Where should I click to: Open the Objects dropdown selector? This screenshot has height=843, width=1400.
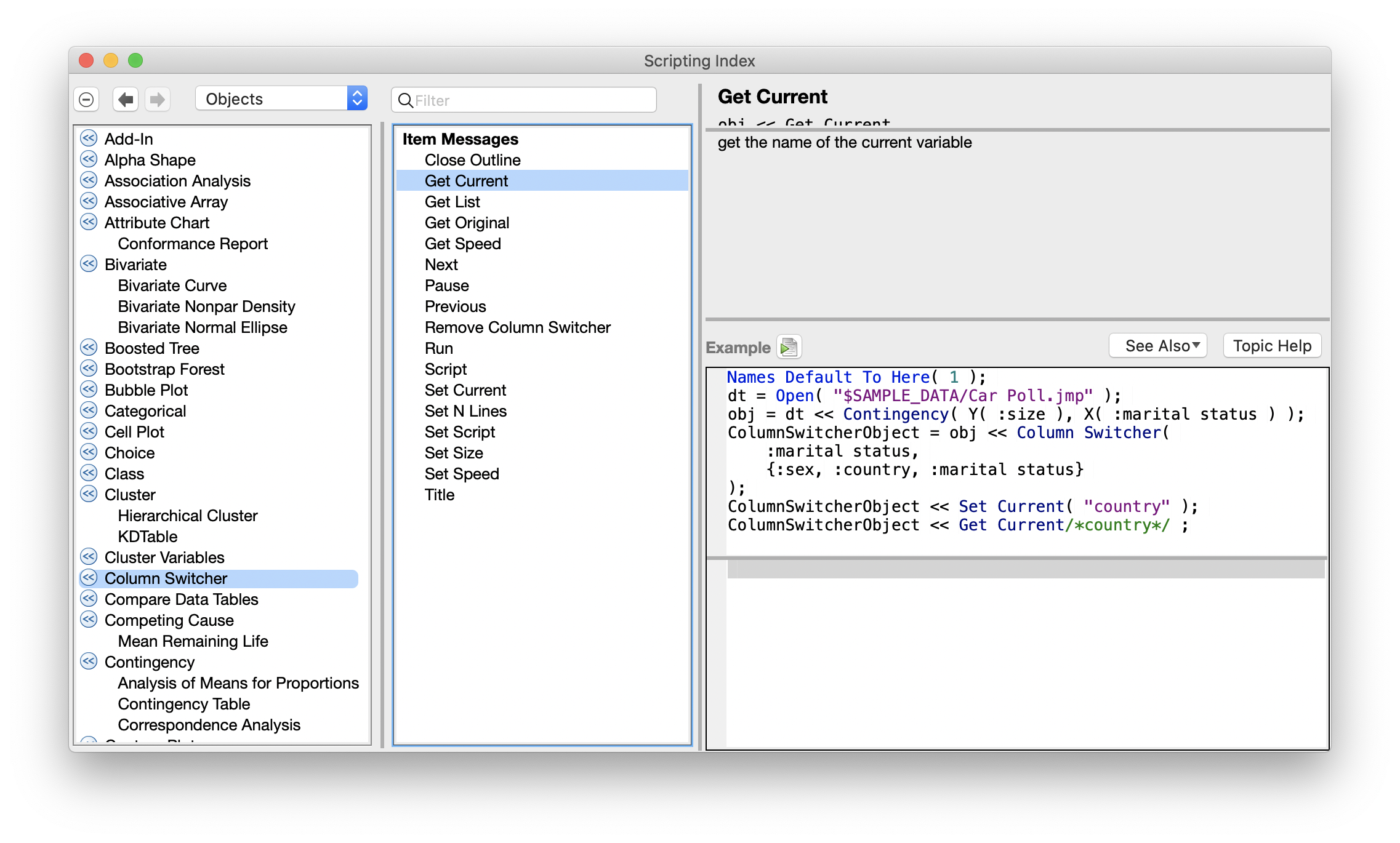[280, 98]
